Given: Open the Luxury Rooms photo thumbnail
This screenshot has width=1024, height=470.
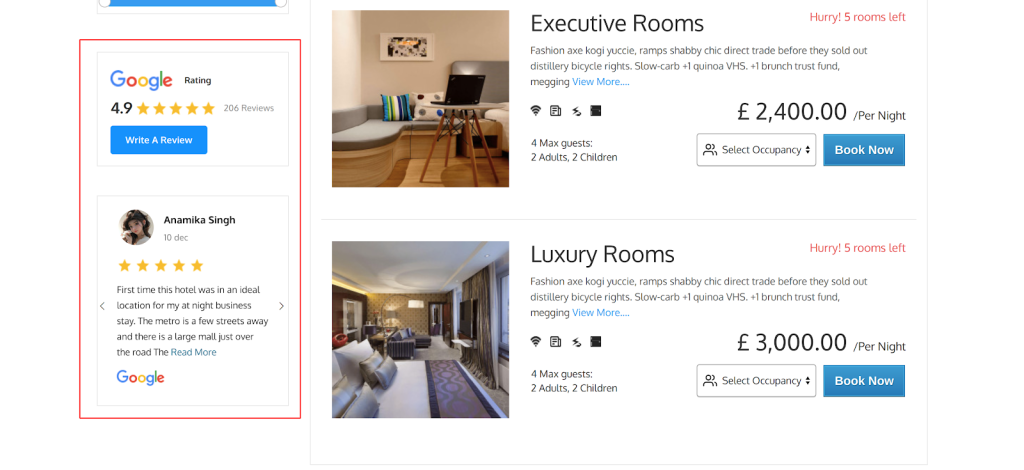Looking at the screenshot, I should [x=420, y=330].
